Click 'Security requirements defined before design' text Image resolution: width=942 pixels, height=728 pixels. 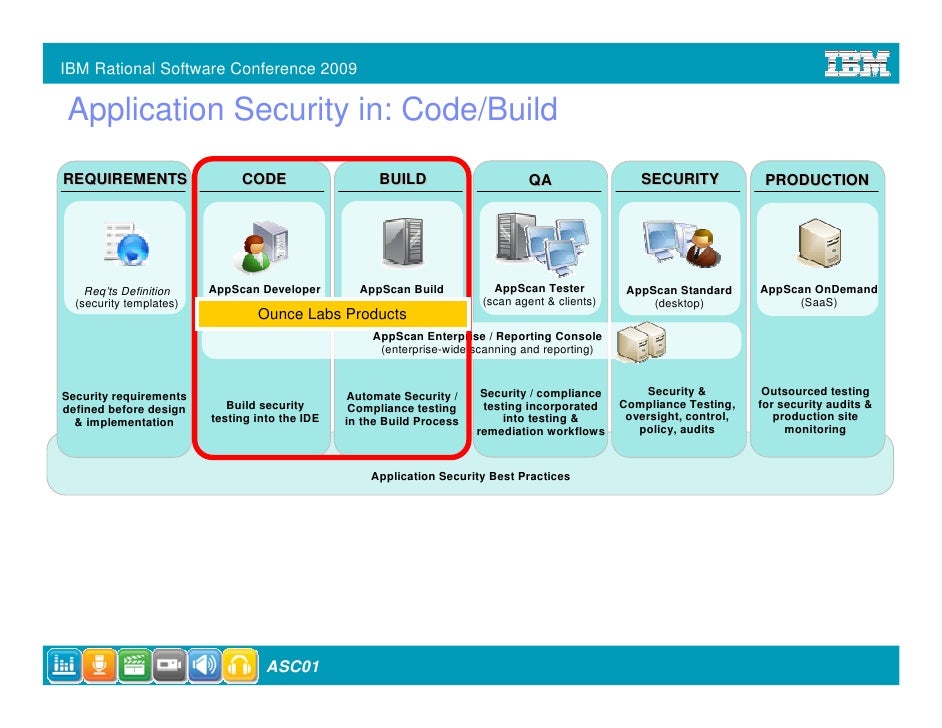(124, 409)
